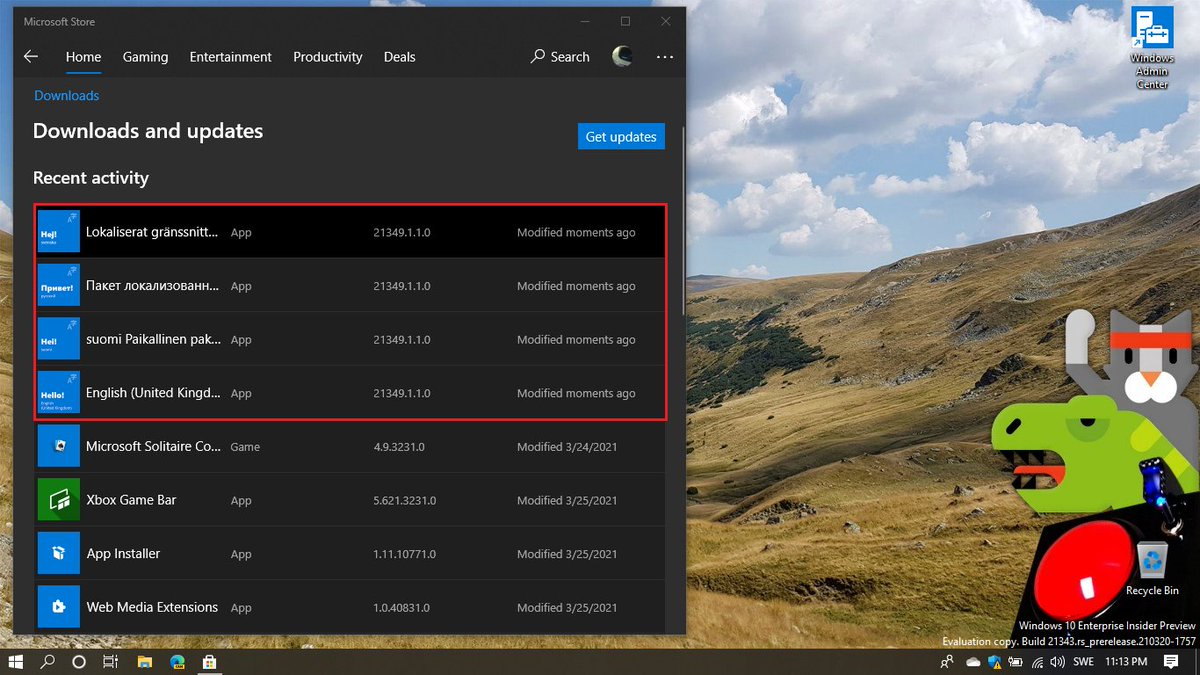Click the OneDrive cloud tray icon

[x=974, y=662]
